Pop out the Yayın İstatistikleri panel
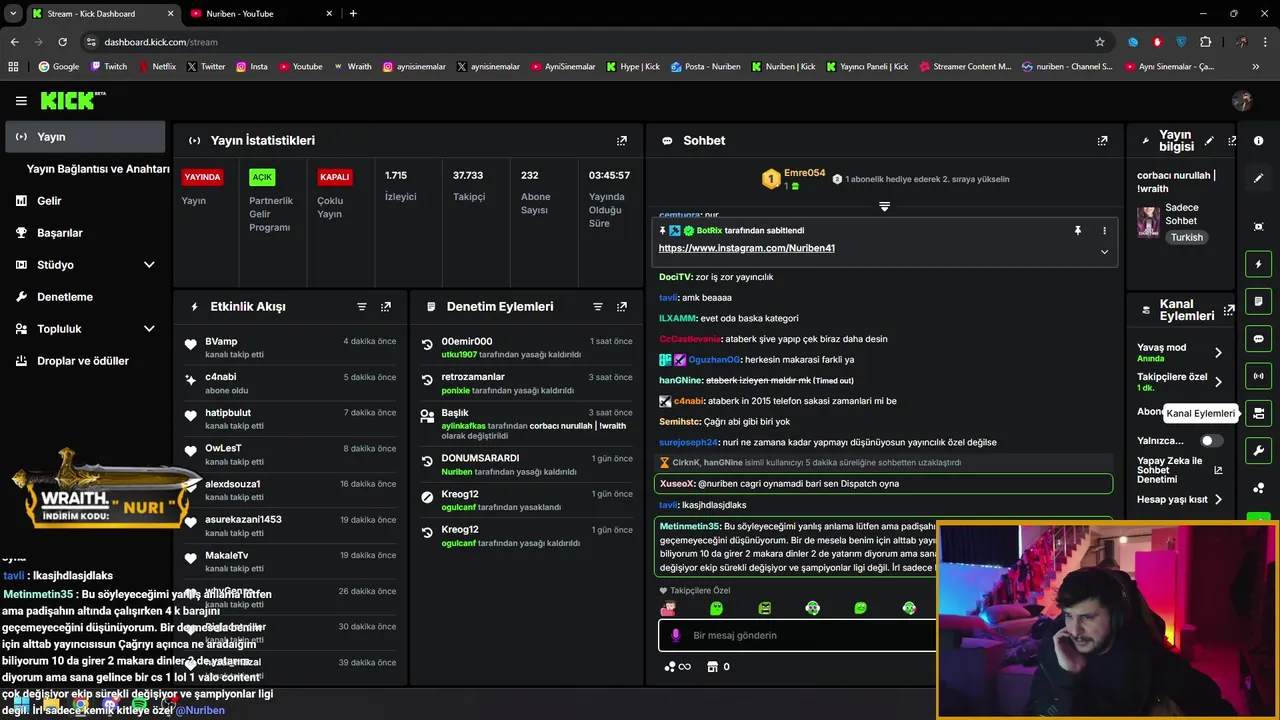This screenshot has width=1280, height=720. [x=622, y=141]
